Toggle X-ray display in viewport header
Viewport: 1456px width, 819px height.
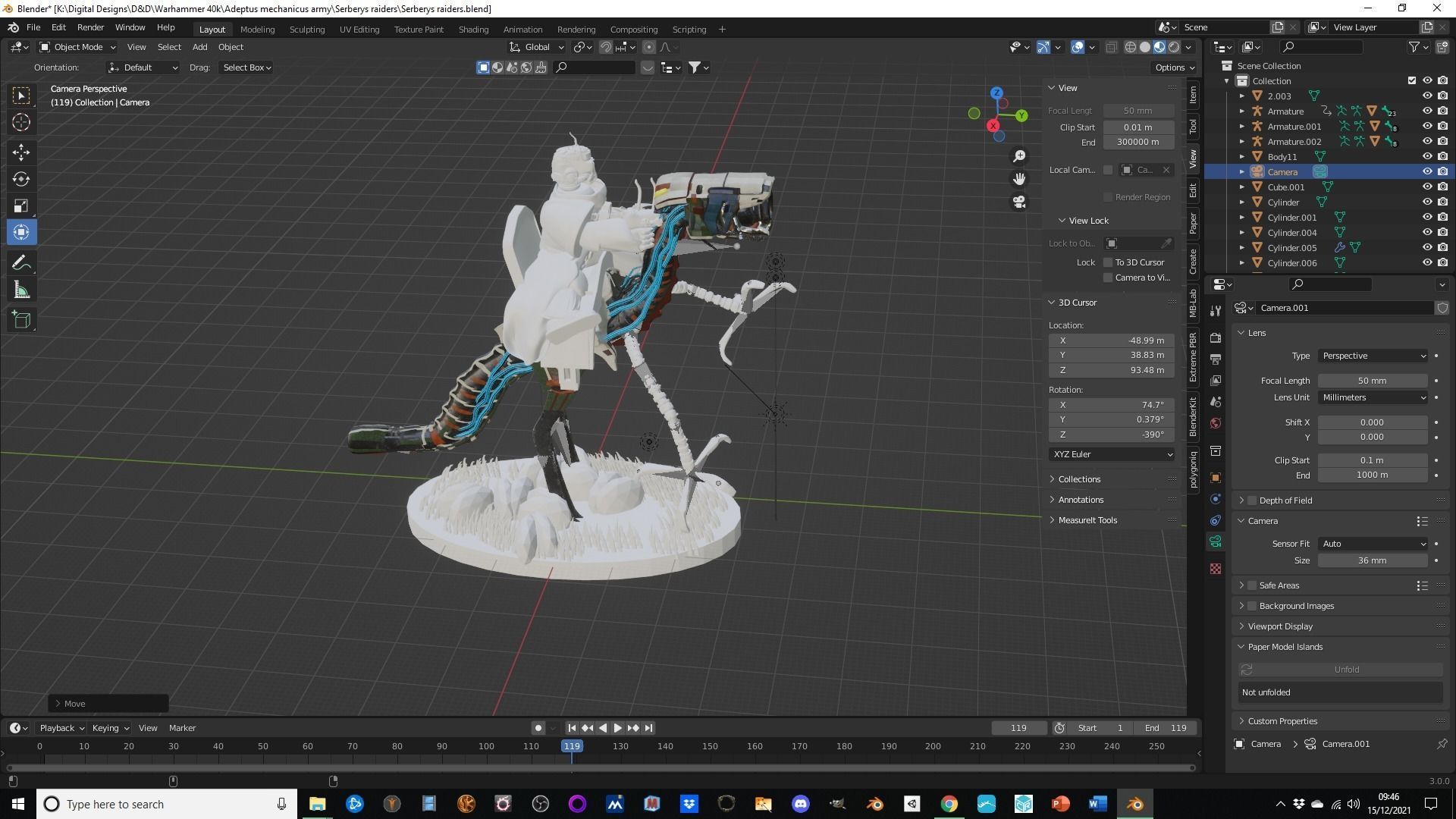click(x=1111, y=47)
